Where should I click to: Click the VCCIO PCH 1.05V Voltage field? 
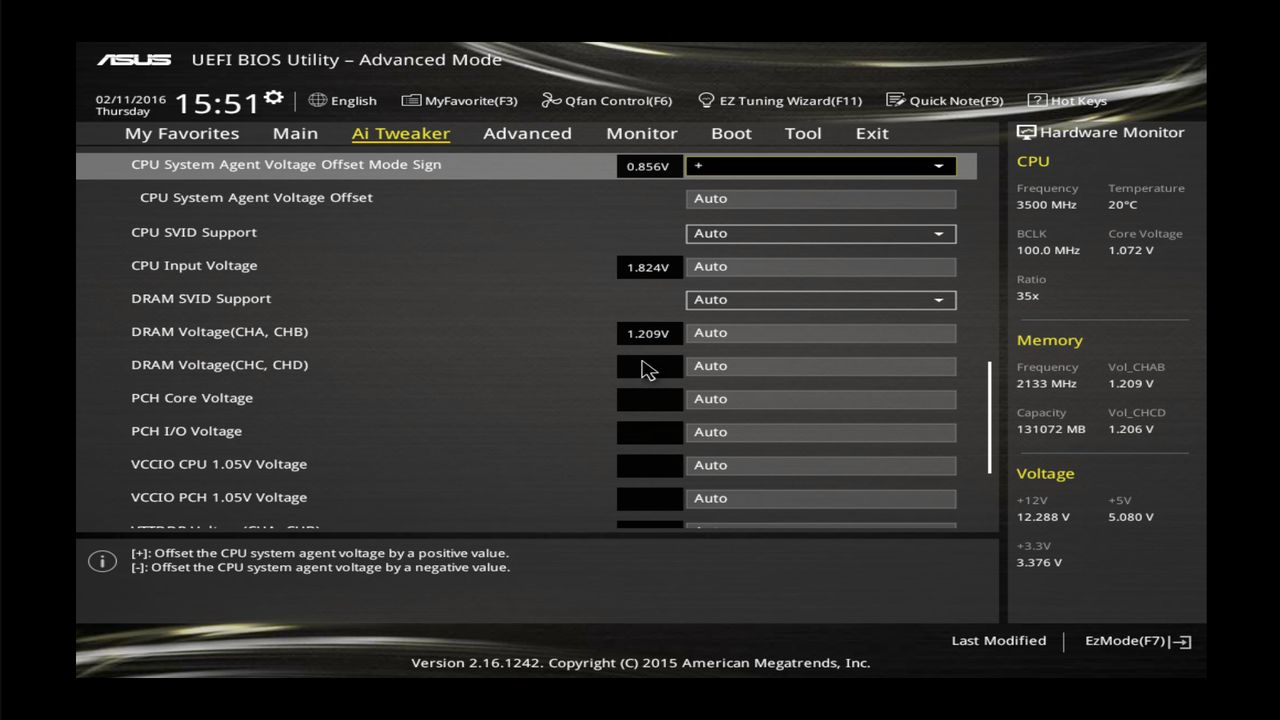point(821,497)
